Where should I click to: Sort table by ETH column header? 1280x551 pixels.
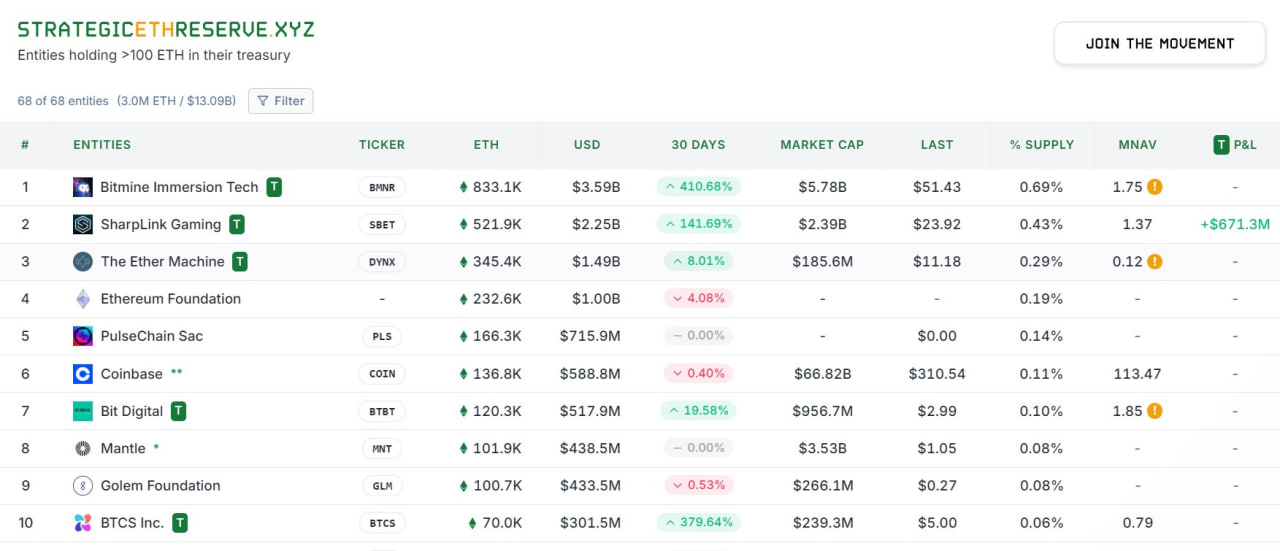(486, 145)
